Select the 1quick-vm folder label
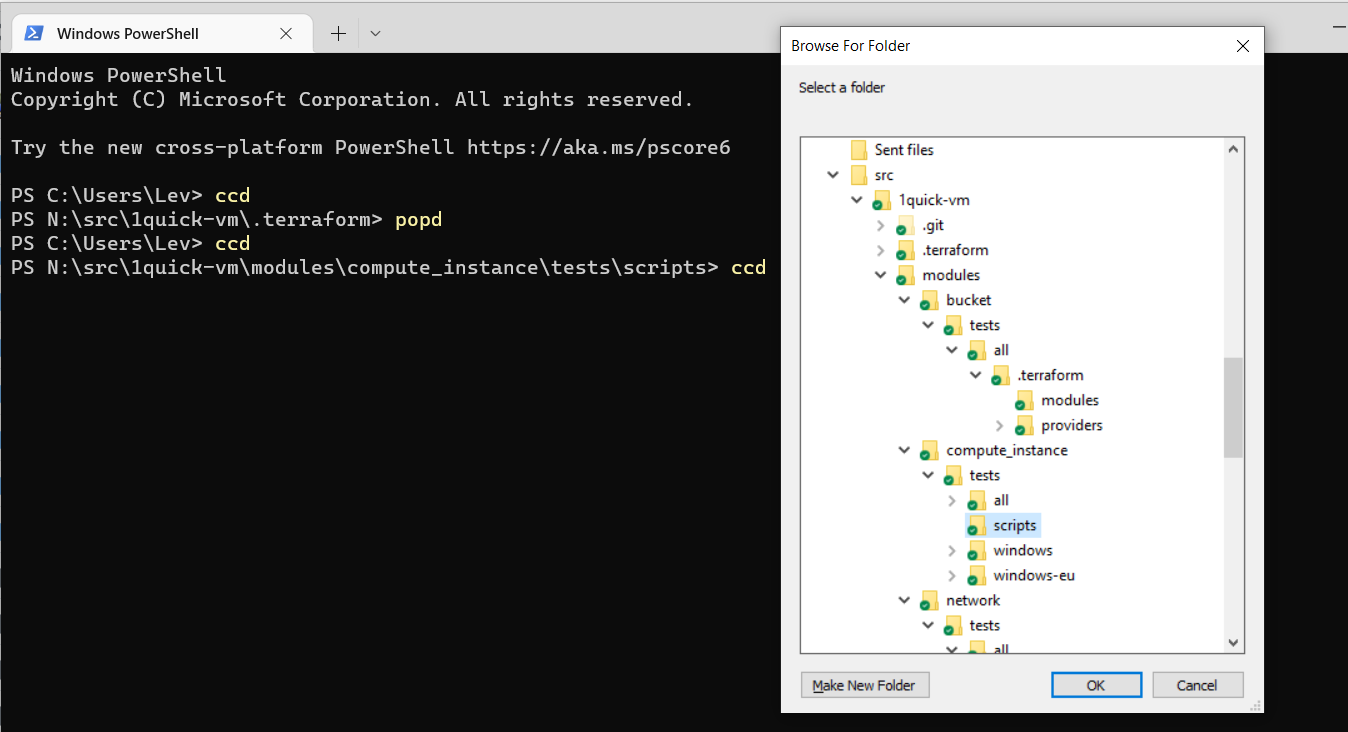This screenshot has height=732, width=1348. [934, 200]
